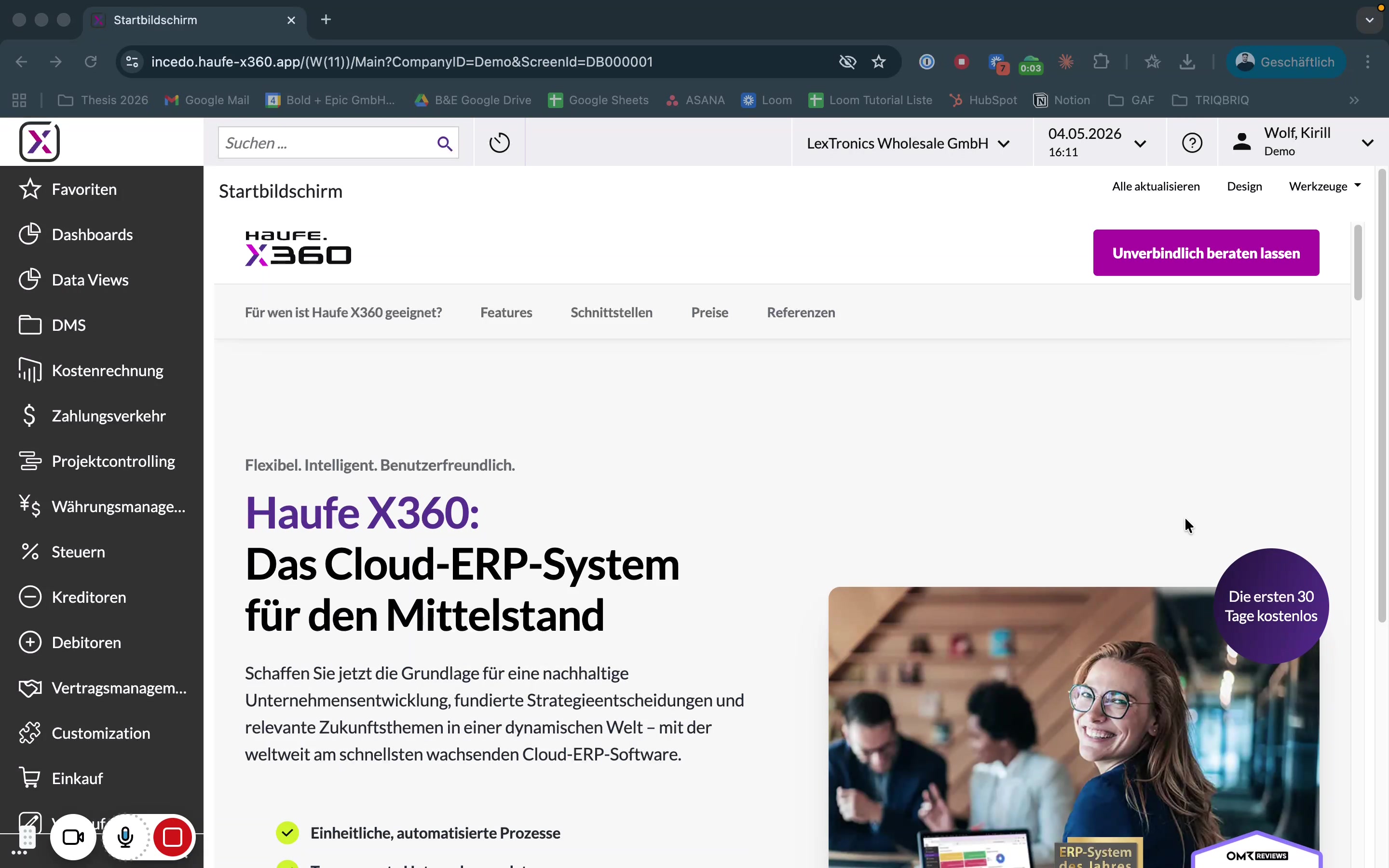Open the Werkzeuge dropdown menu

(1325, 186)
